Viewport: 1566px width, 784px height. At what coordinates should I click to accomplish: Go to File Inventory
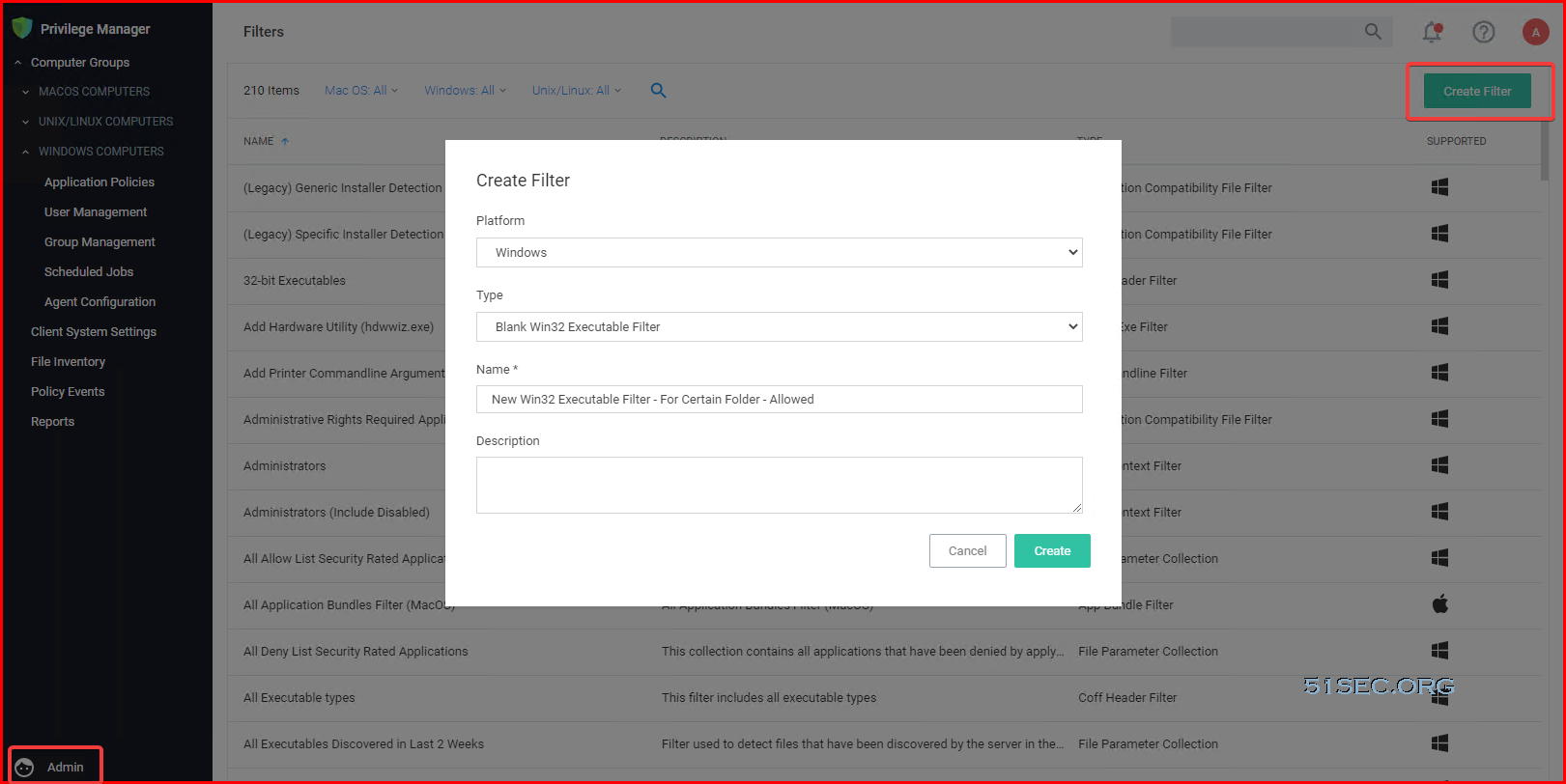coord(68,362)
